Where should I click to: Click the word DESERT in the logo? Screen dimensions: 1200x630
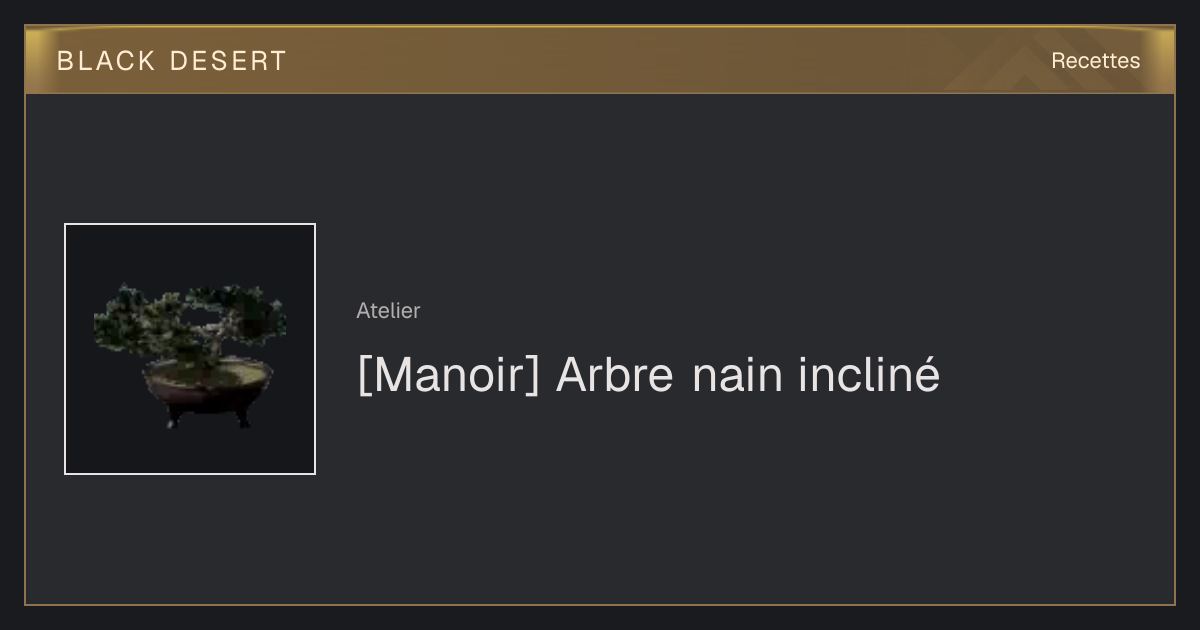pos(228,61)
